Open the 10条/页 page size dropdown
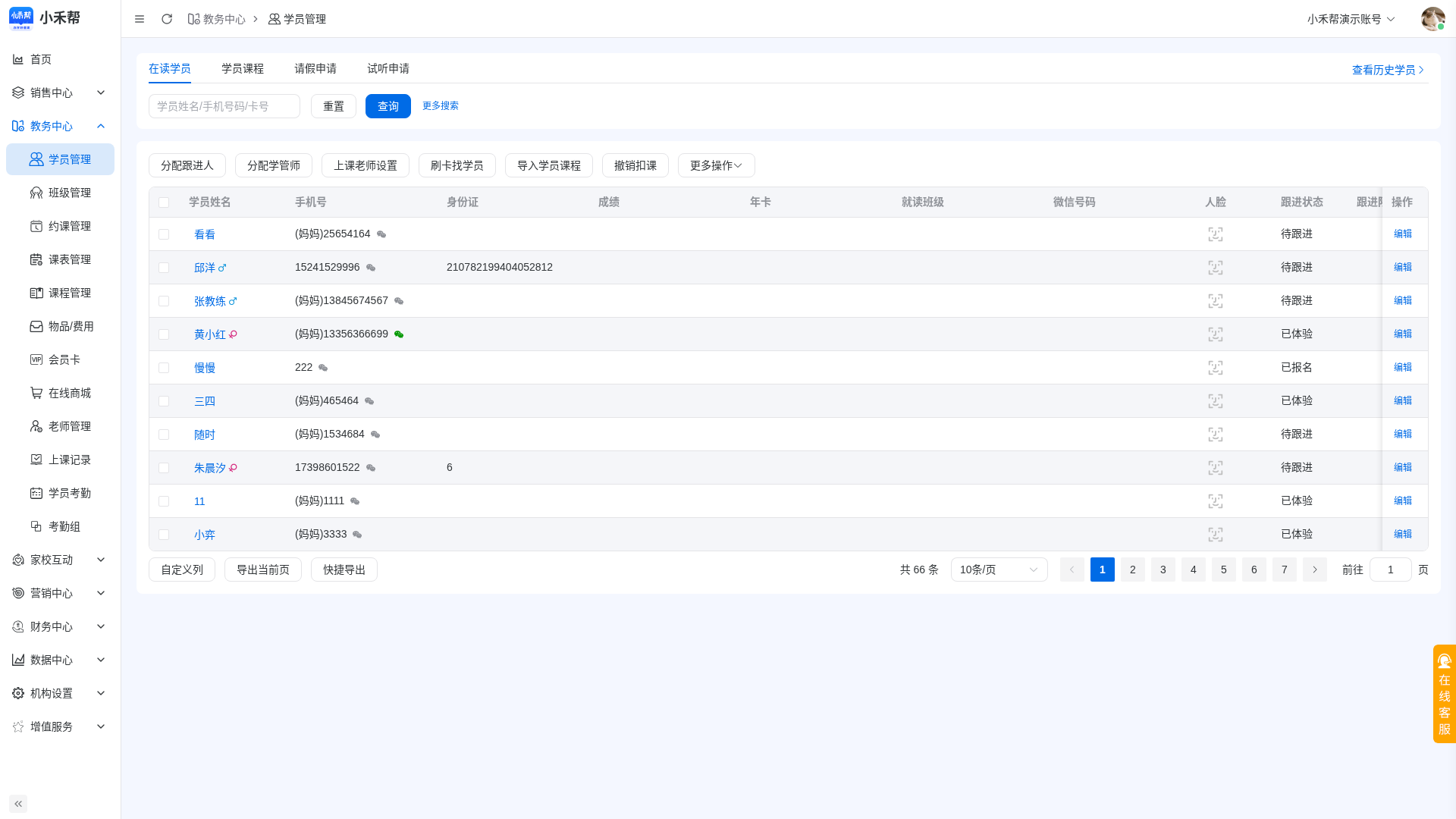This screenshot has width=1456, height=819. (x=999, y=570)
